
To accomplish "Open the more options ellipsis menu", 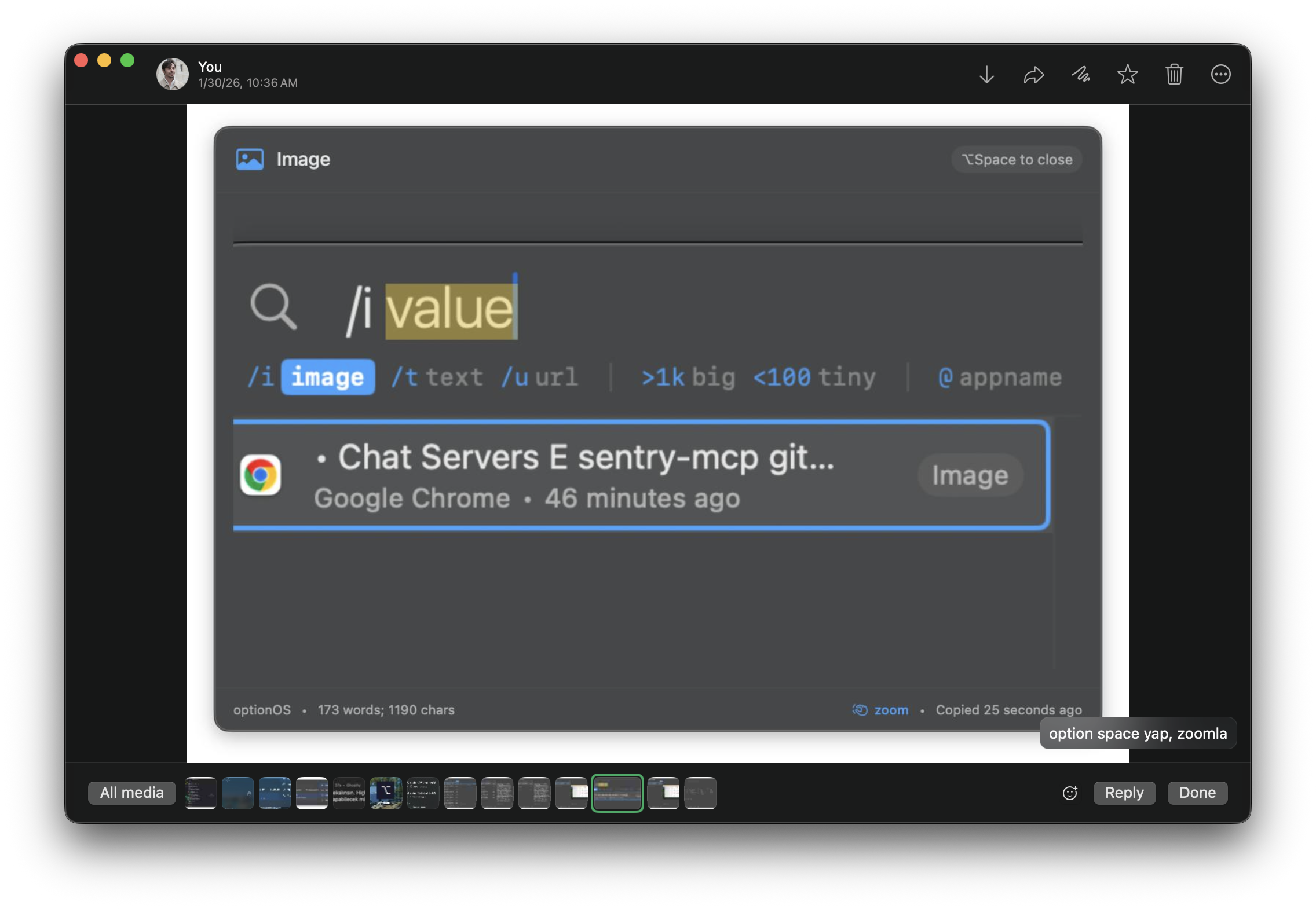I will [1222, 75].
